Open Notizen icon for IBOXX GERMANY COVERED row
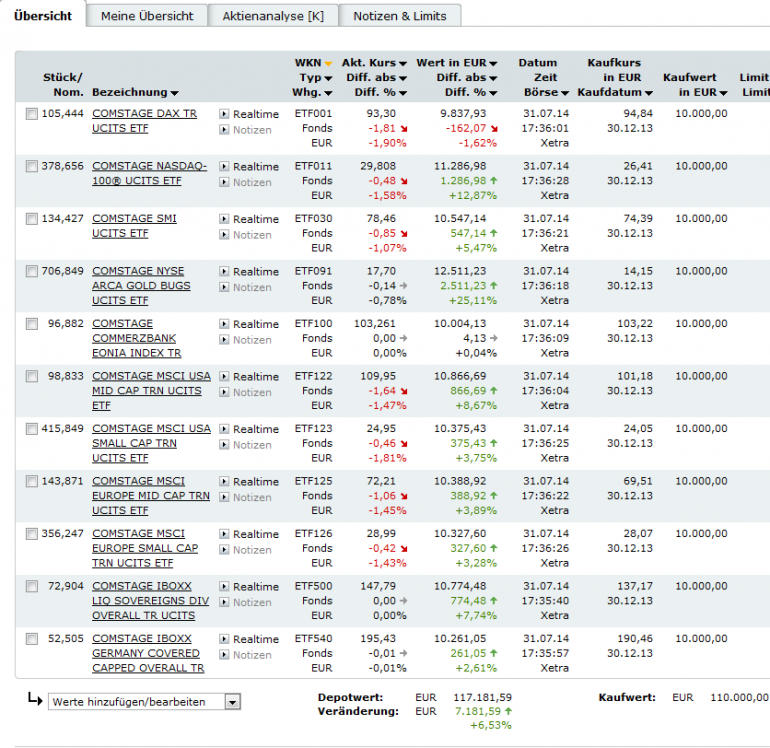This screenshot has height=748, width=770. click(224, 655)
